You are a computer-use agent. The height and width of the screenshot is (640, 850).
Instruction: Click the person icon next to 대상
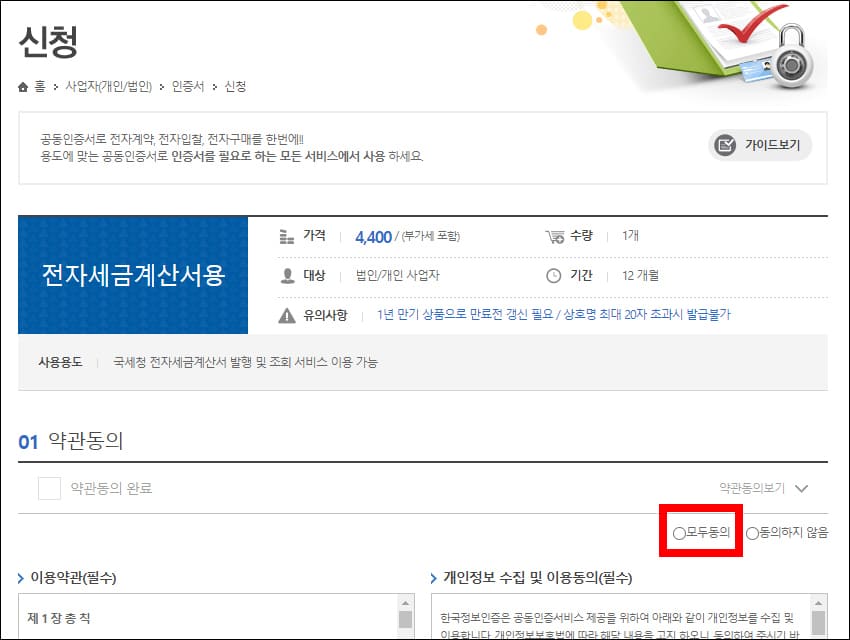point(288,274)
